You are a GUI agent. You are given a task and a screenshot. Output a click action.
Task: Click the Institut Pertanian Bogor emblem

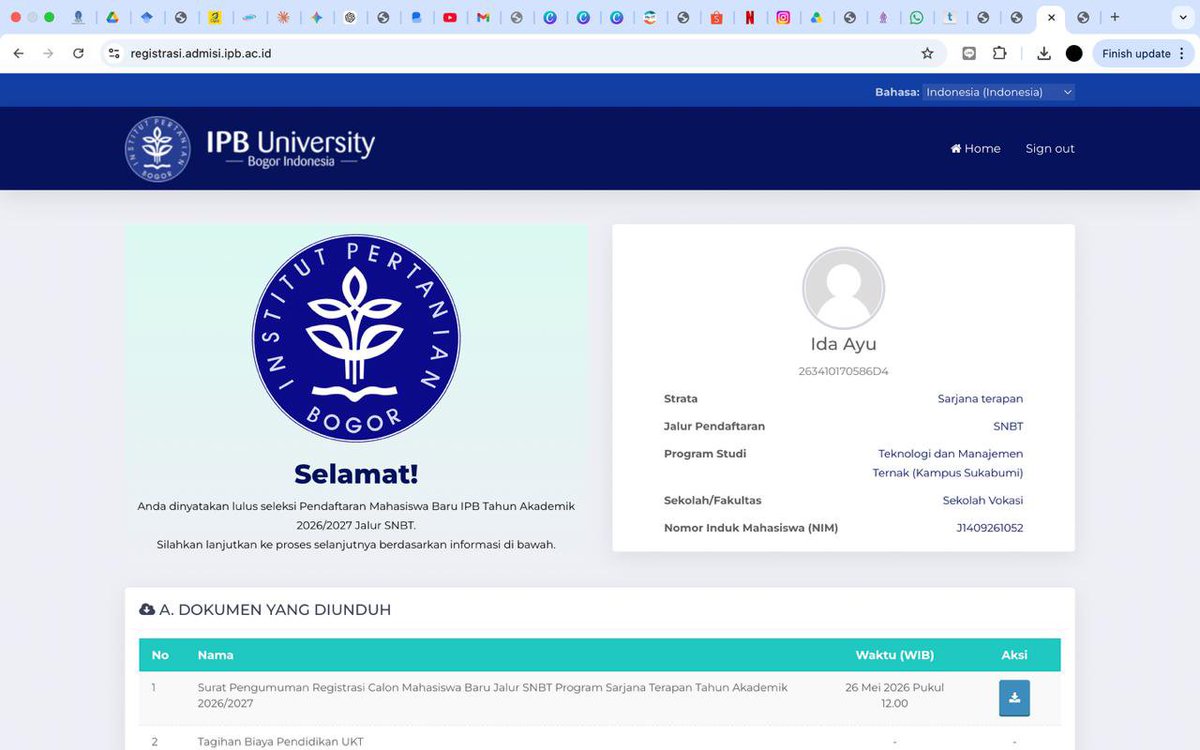coord(356,338)
